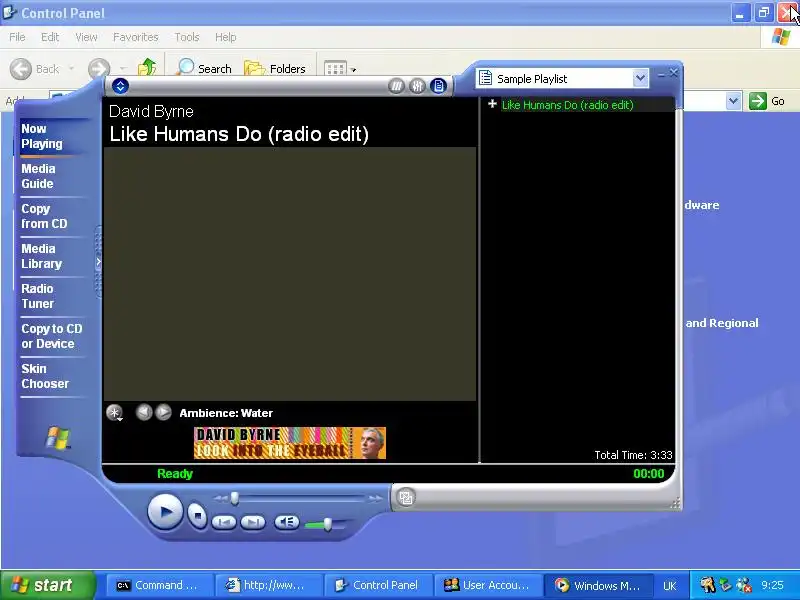This screenshot has width=800, height=600.
Task: Click the Windows logo in player sidebar
Action: point(58,438)
